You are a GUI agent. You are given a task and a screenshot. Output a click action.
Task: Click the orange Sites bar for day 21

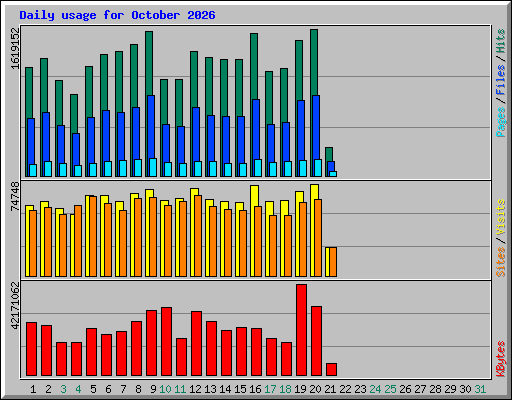click(x=333, y=262)
